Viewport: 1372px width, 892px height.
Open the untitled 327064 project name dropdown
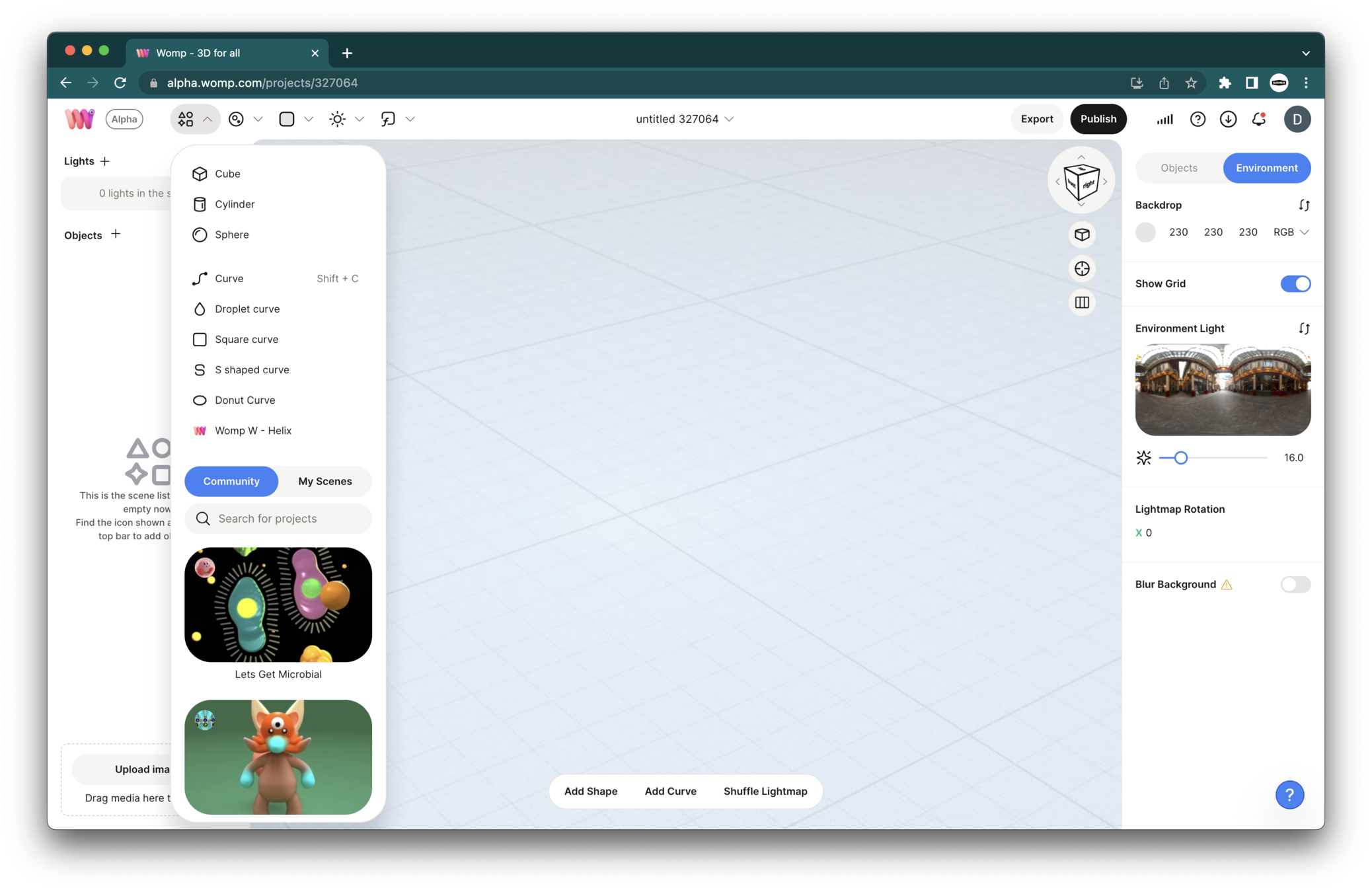click(685, 119)
